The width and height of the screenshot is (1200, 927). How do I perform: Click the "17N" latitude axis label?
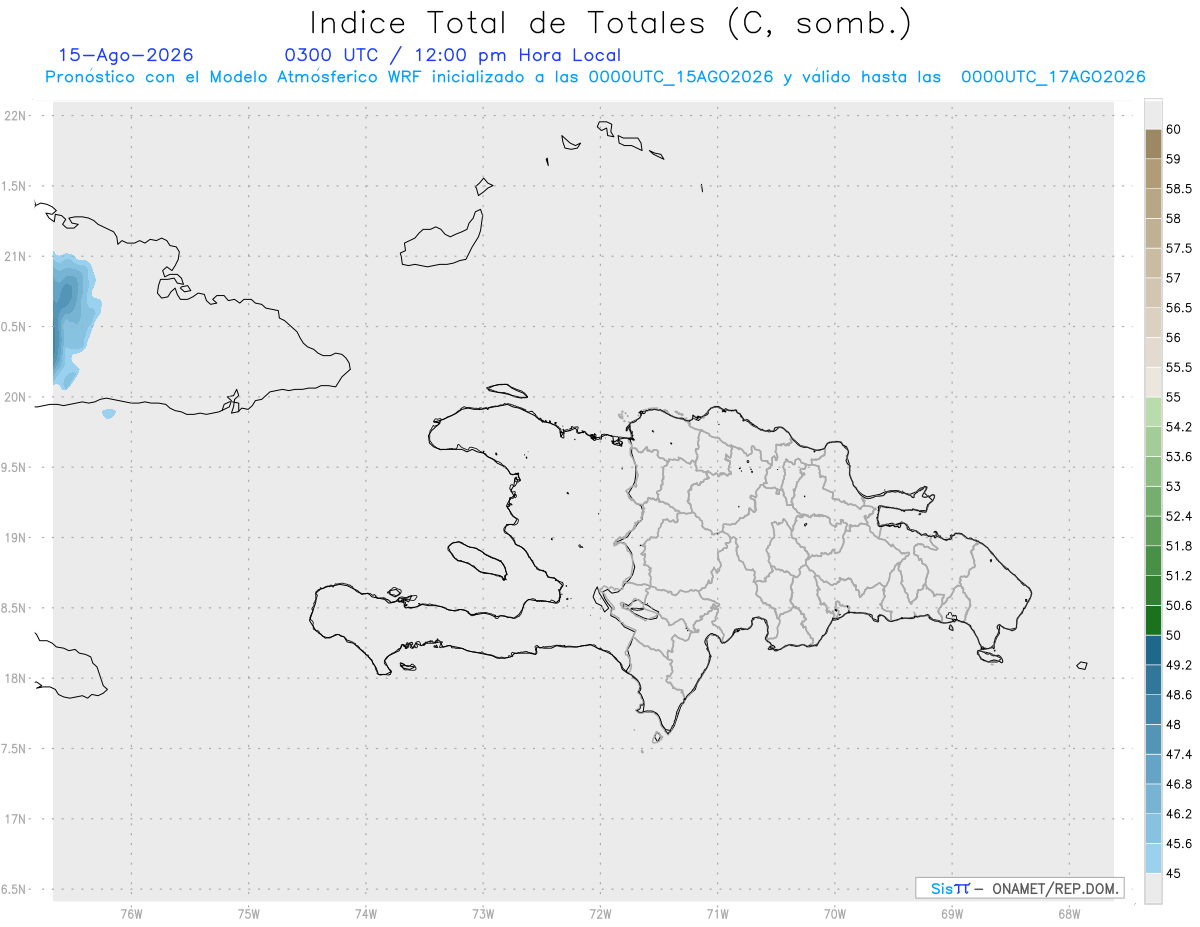(x=17, y=819)
